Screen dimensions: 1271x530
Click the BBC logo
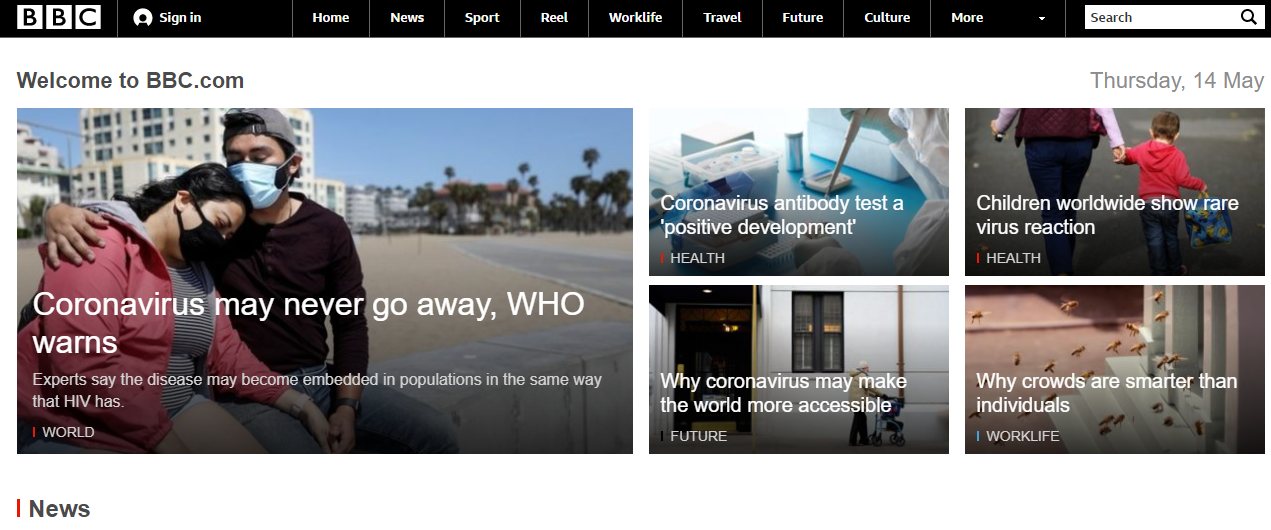pos(59,17)
